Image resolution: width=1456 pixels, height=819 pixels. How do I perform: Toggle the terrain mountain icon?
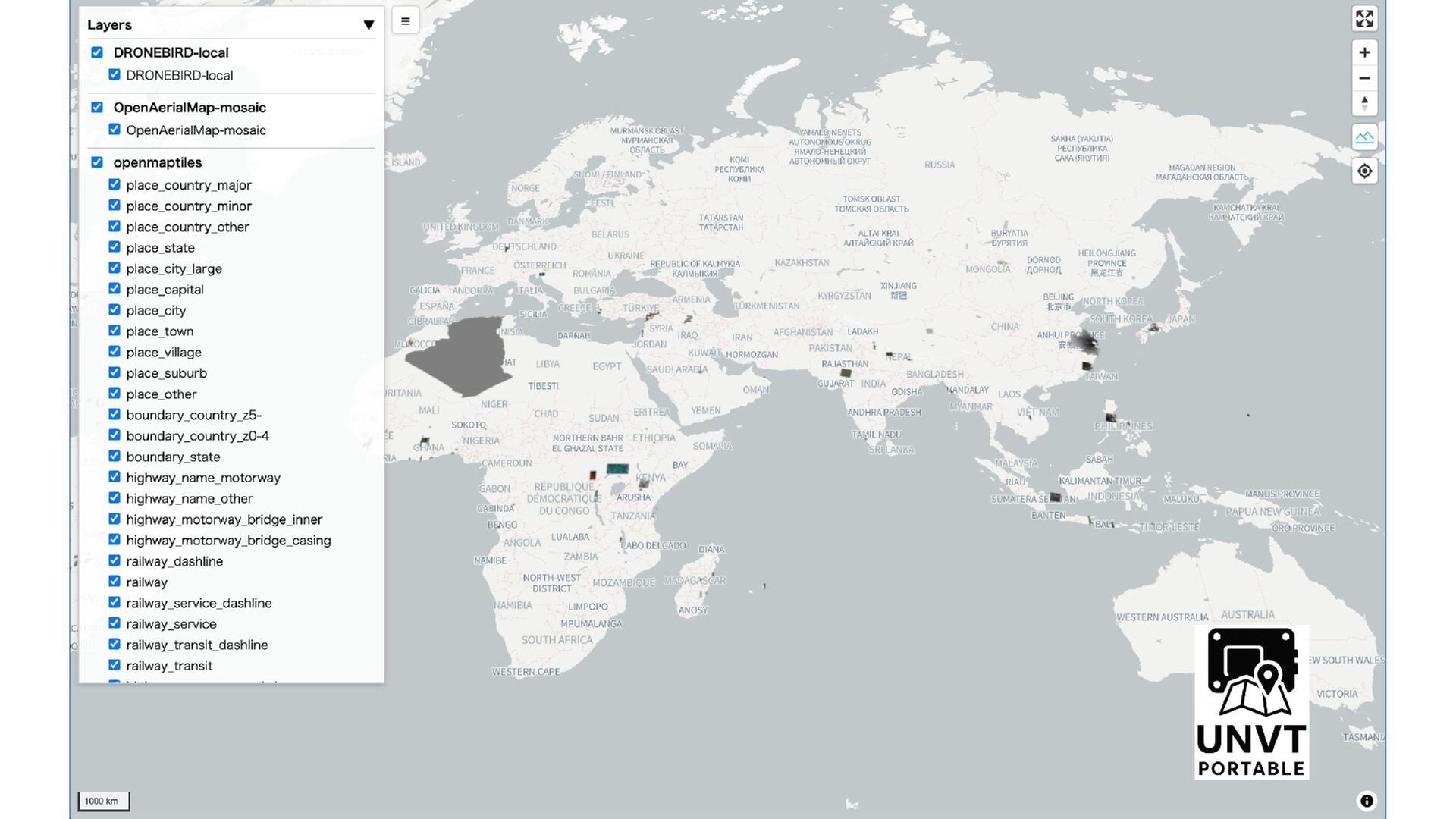point(1364,137)
